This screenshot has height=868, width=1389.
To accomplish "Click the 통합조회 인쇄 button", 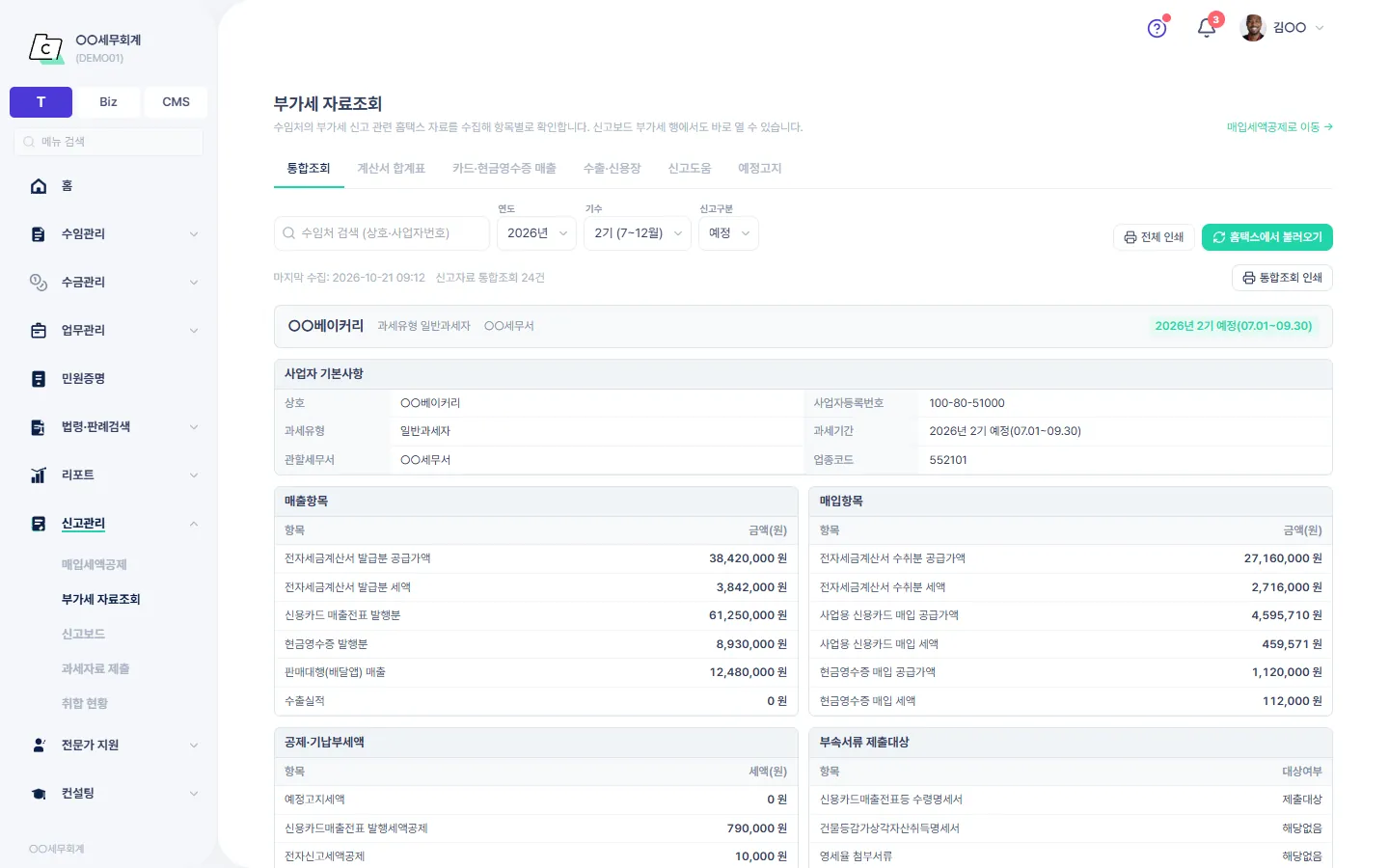I will click(1283, 278).
